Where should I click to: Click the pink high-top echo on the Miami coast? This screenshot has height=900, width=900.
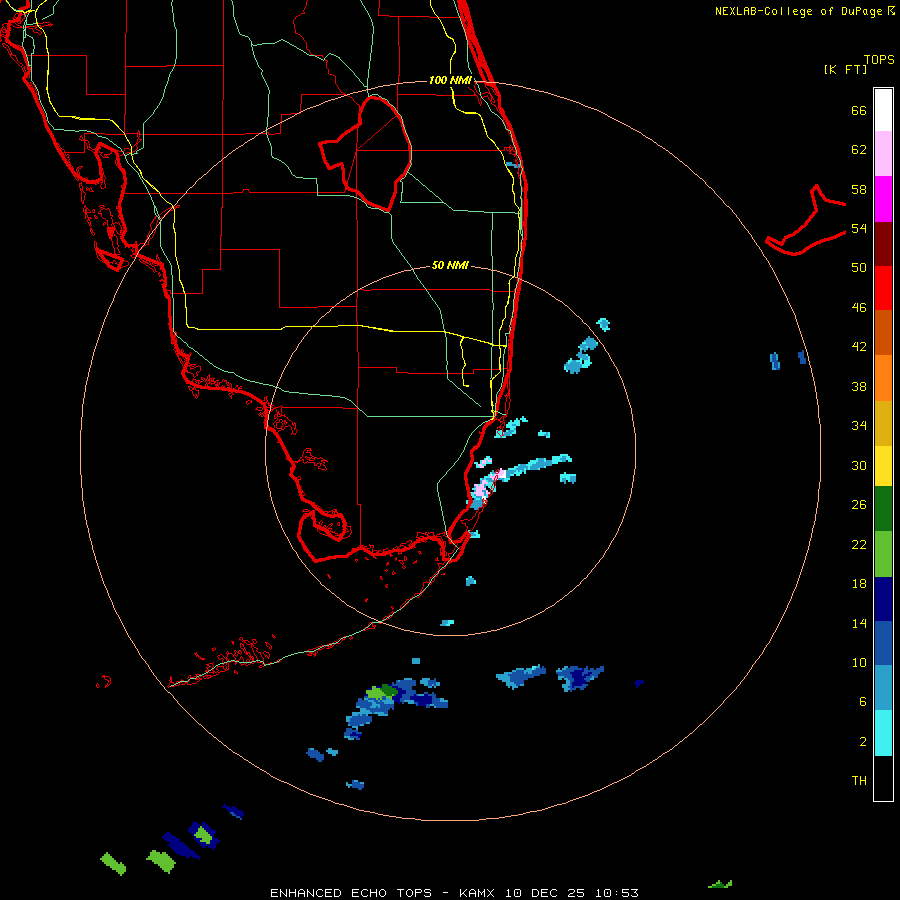click(x=480, y=490)
